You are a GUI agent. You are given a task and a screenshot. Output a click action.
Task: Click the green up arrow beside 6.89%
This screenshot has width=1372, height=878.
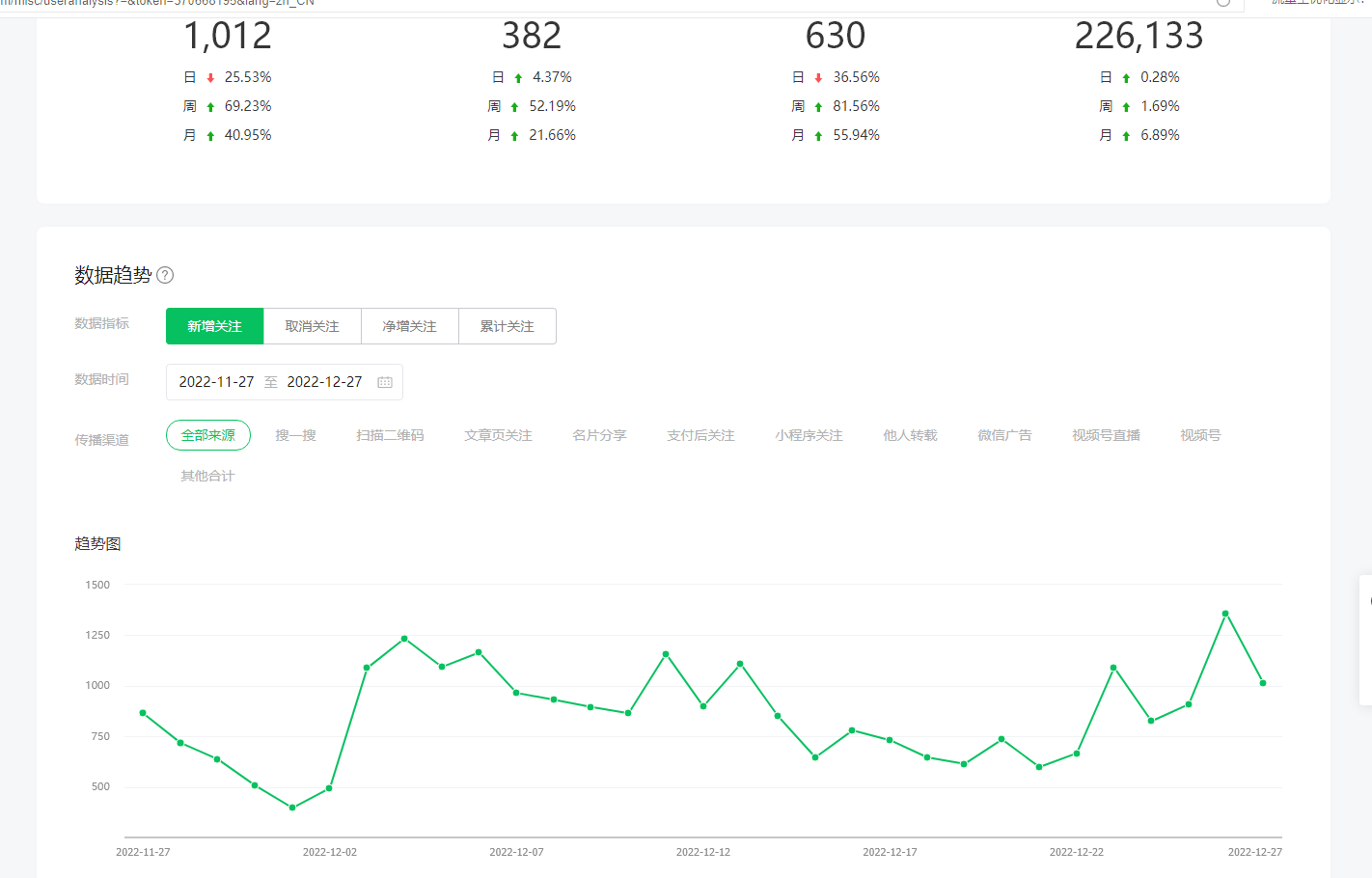click(x=1126, y=136)
